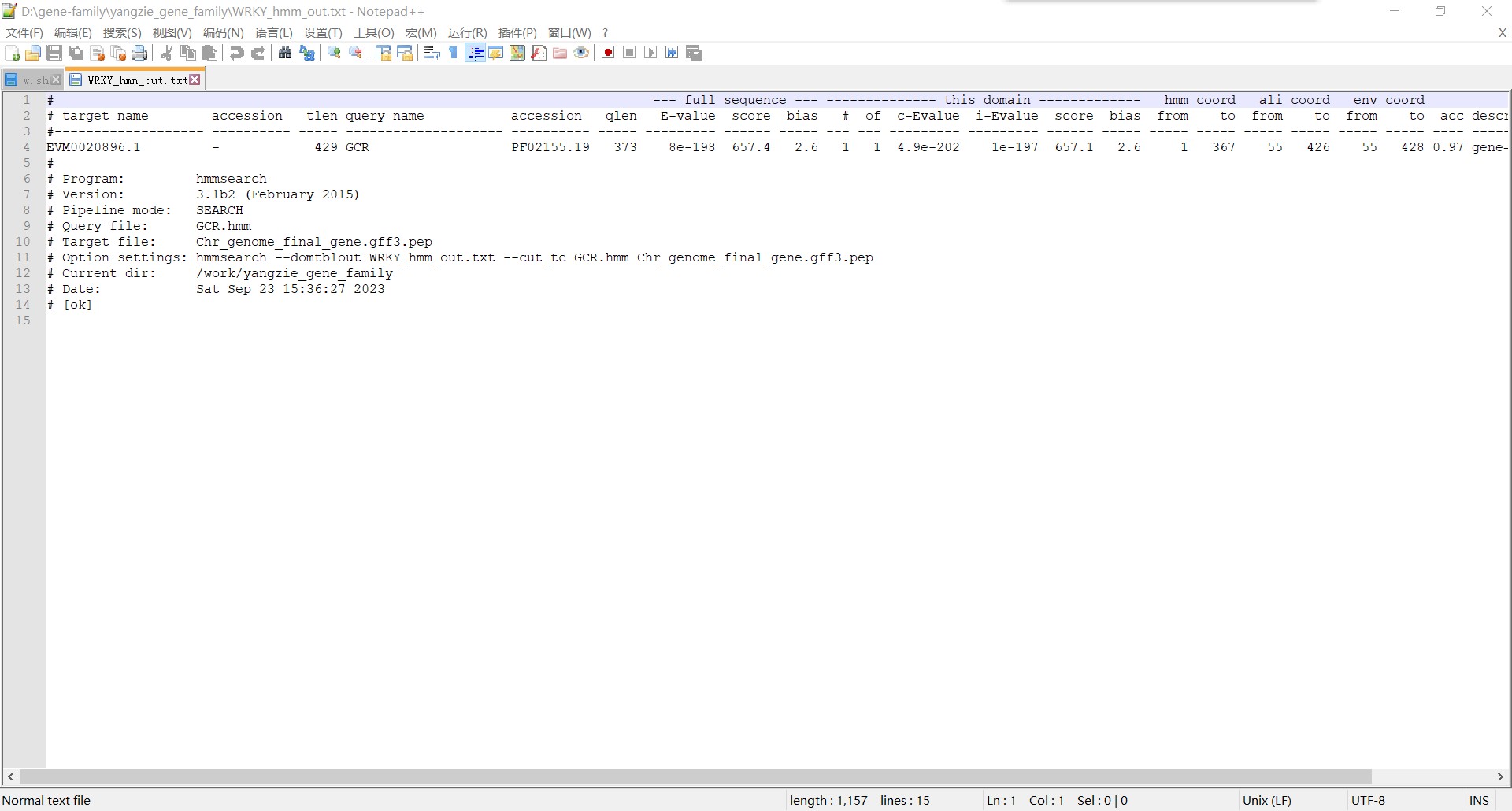The height and width of the screenshot is (811, 1512).
Task: Open the ? help menu
Action: [x=605, y=32]
